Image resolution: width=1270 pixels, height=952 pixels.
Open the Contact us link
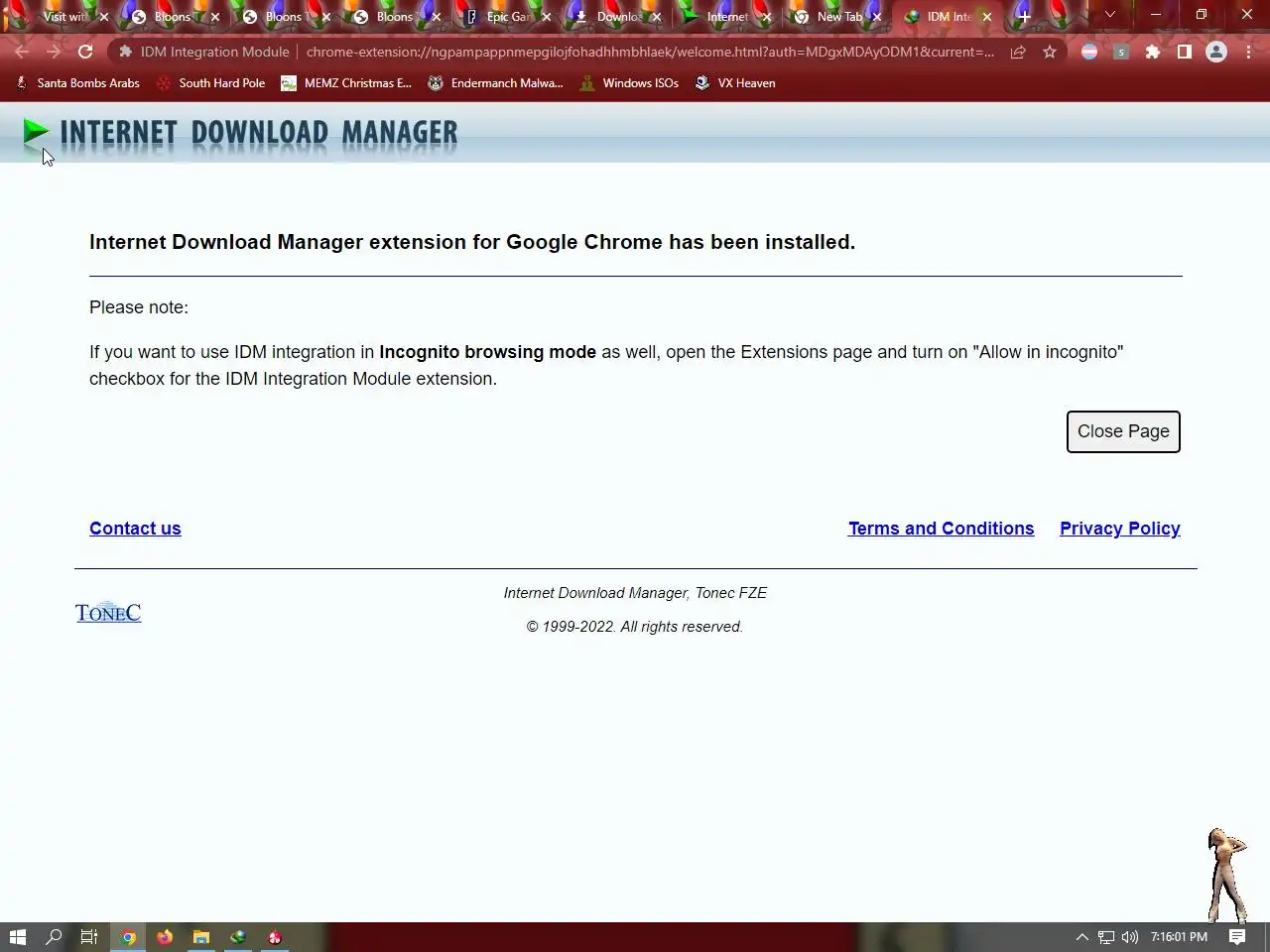pos(135,529)
